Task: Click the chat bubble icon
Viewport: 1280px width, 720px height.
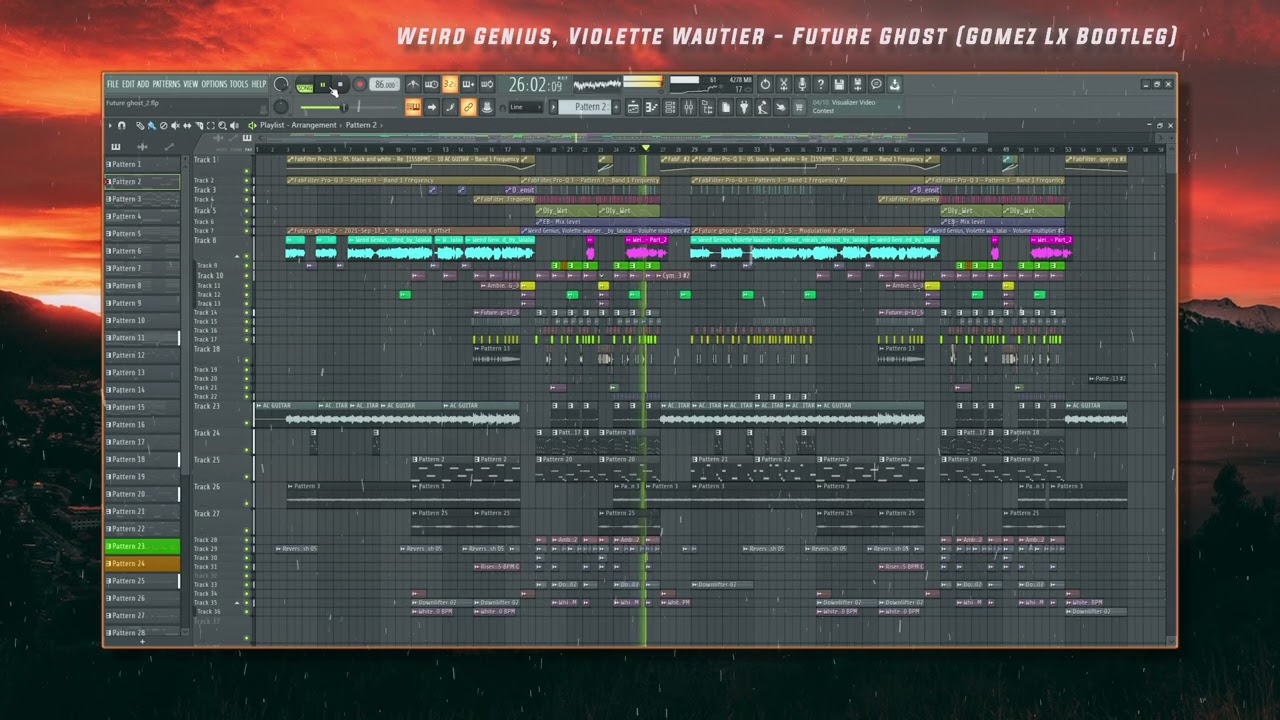Action: click(x=876, y=84)
